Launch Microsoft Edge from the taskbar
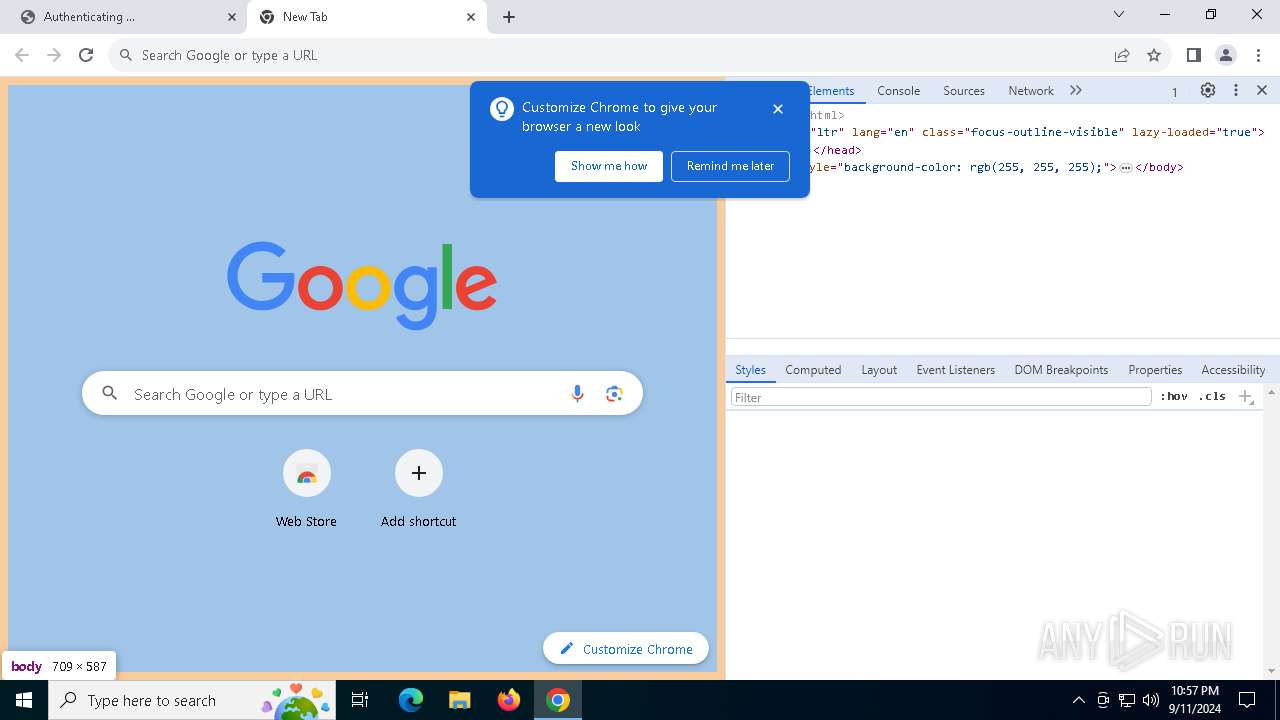 [411, 700]
